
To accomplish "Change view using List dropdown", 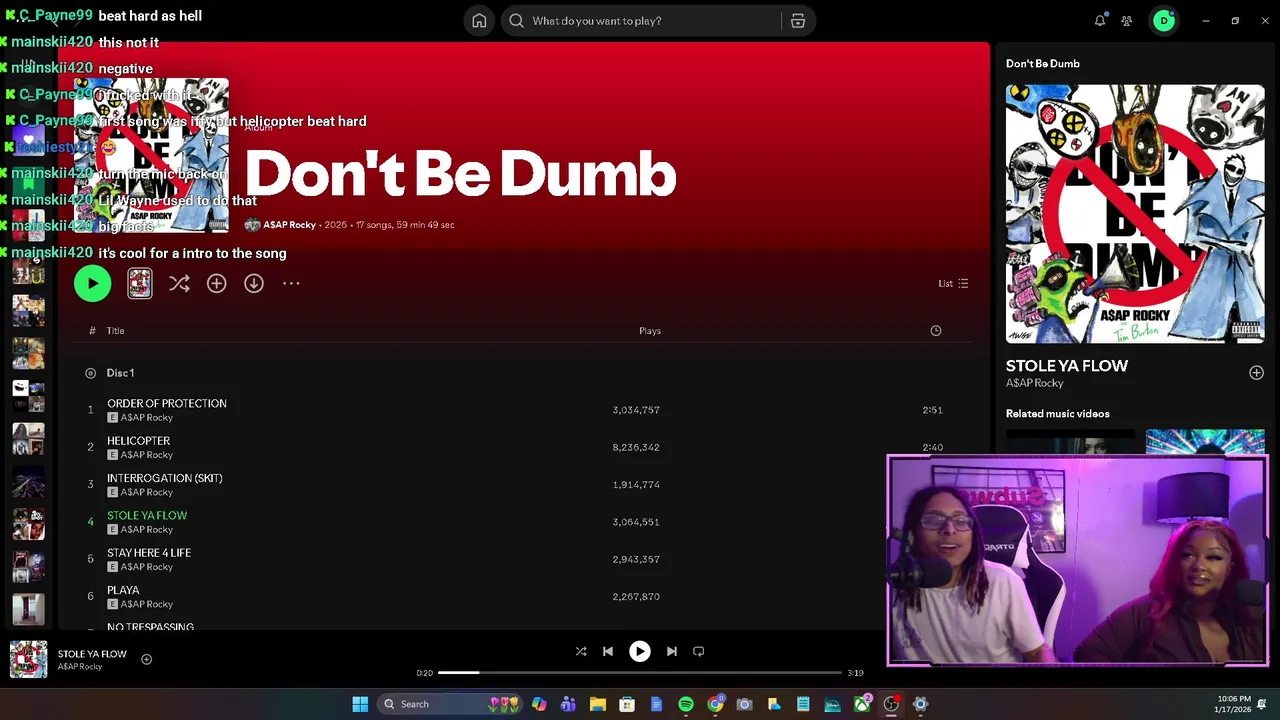I will (x=953, y=283).
